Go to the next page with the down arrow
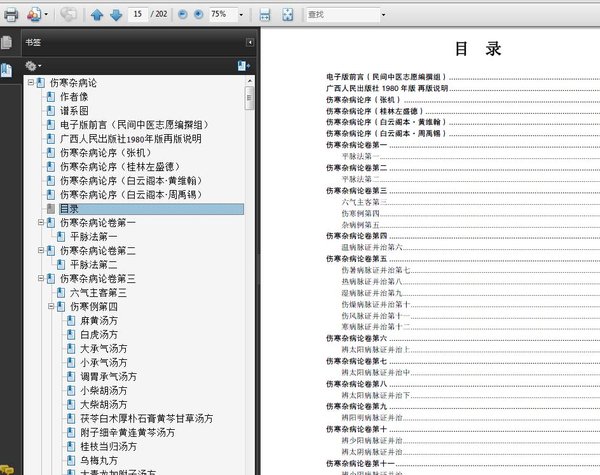 (116, 15)
